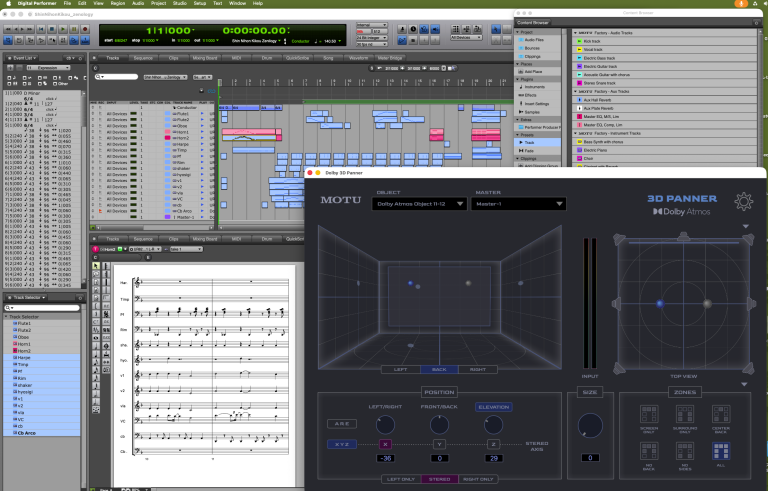Click the Rewind to start transport button
Image resolution: width=768 pixels, height=491 pixels.
pyautogui.click(x=41, y=29)
